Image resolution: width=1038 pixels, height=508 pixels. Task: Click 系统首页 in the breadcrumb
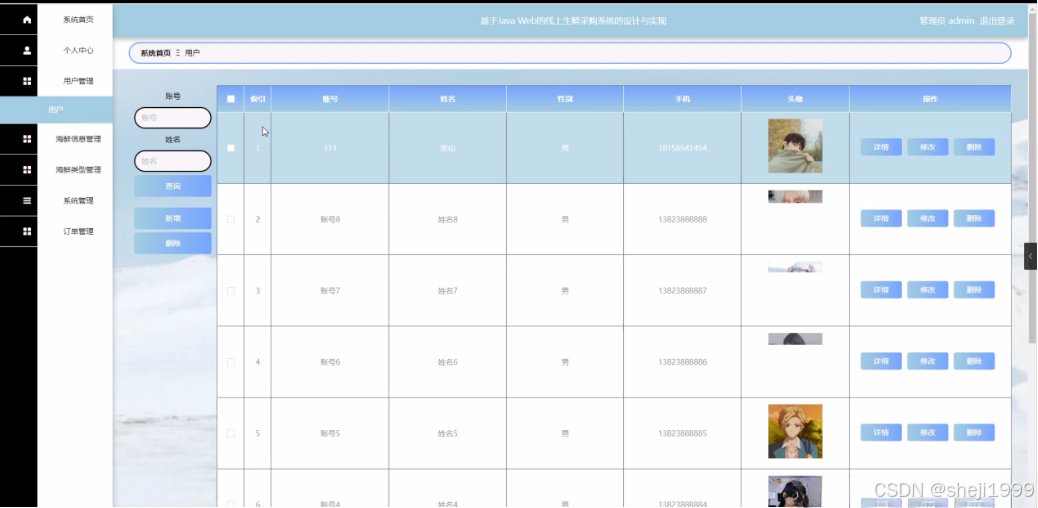[x=156, y=53]
